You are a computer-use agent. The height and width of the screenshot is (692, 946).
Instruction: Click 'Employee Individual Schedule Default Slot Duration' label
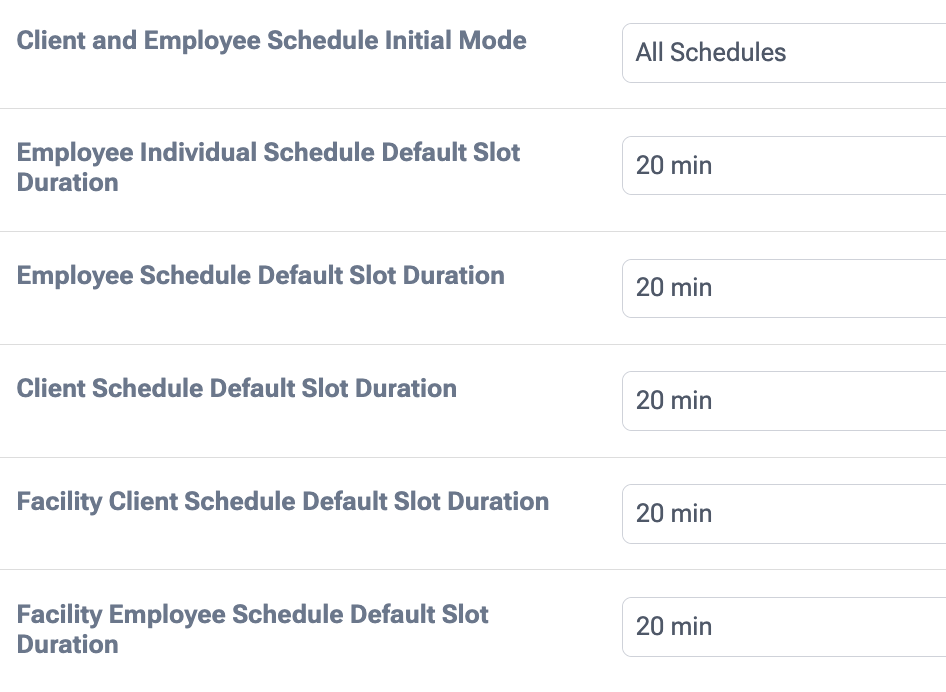[x=268, y=167]
